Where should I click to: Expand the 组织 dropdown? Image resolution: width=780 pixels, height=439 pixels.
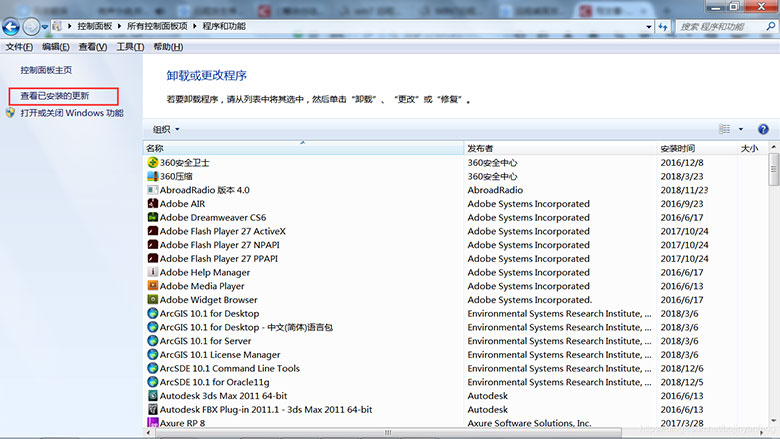point(166,129)
